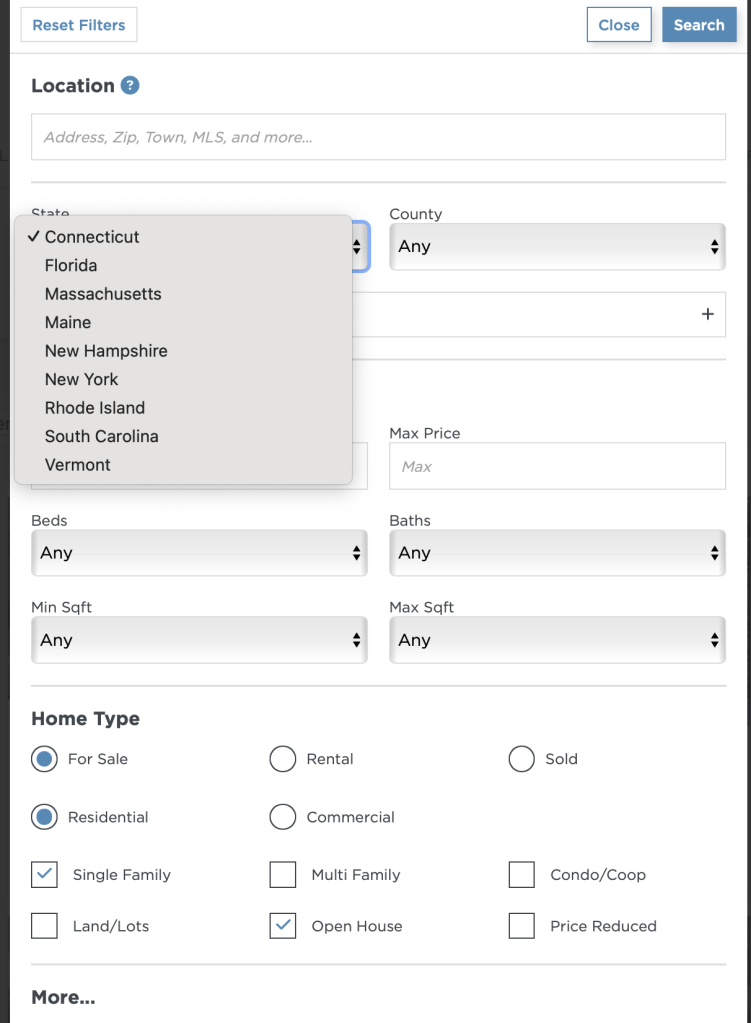
Task: Choose the Commercial radio option
Action: tap(283, 817)
